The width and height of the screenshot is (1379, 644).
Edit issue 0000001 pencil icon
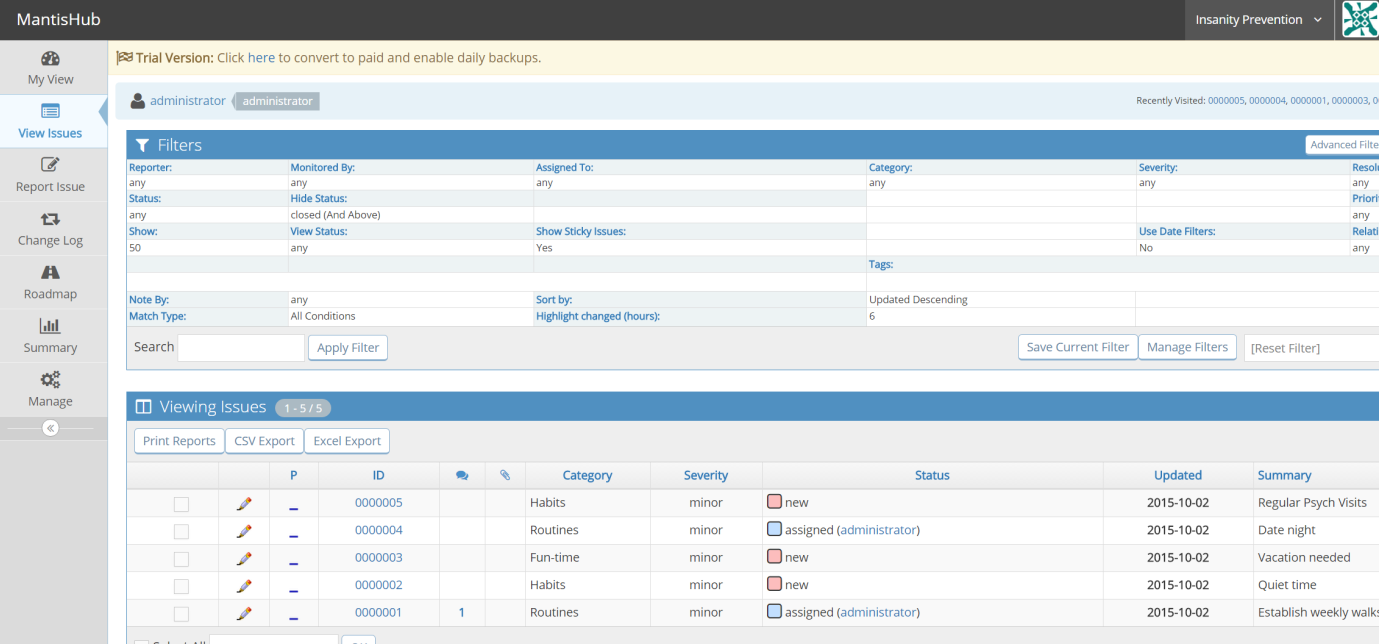click(x=244, y=613)
